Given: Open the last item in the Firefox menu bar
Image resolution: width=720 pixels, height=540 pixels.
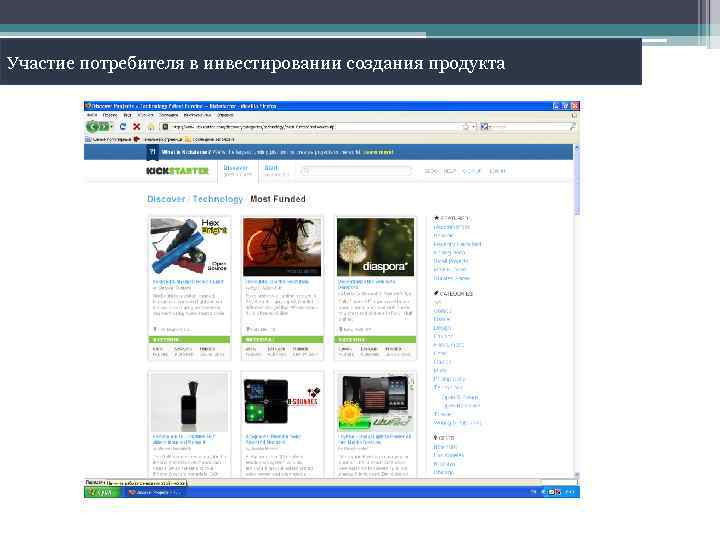Looking at the screenshot, I should coord(225,115).
